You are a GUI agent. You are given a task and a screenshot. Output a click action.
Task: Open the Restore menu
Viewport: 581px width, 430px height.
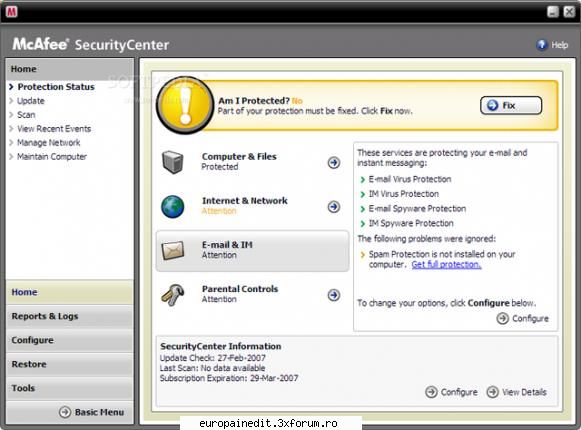tap(70, 364)
